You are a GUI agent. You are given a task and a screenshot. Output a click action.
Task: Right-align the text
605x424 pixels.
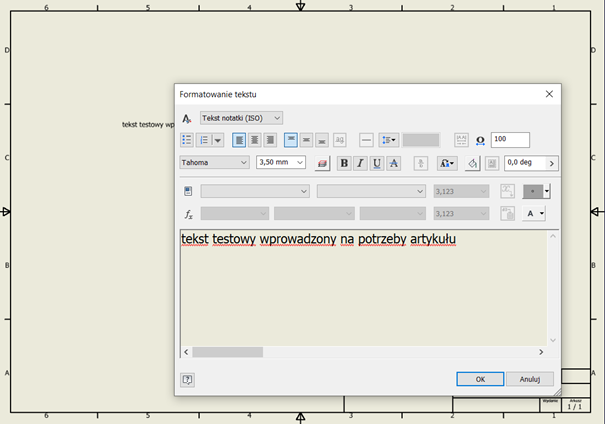(270, 140)
